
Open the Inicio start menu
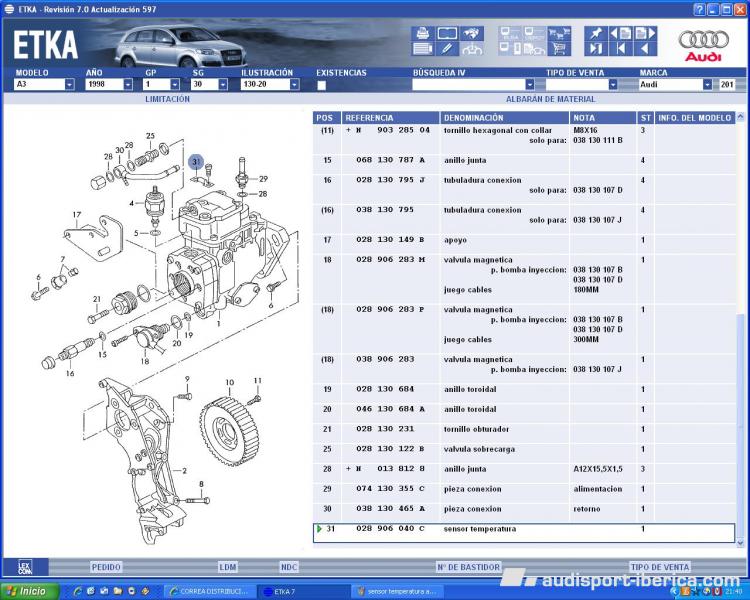tap(30, 592)
